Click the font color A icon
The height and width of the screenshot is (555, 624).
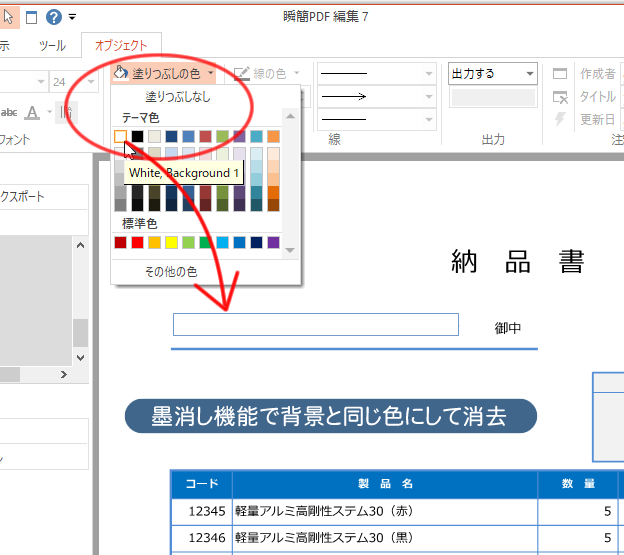32,113
